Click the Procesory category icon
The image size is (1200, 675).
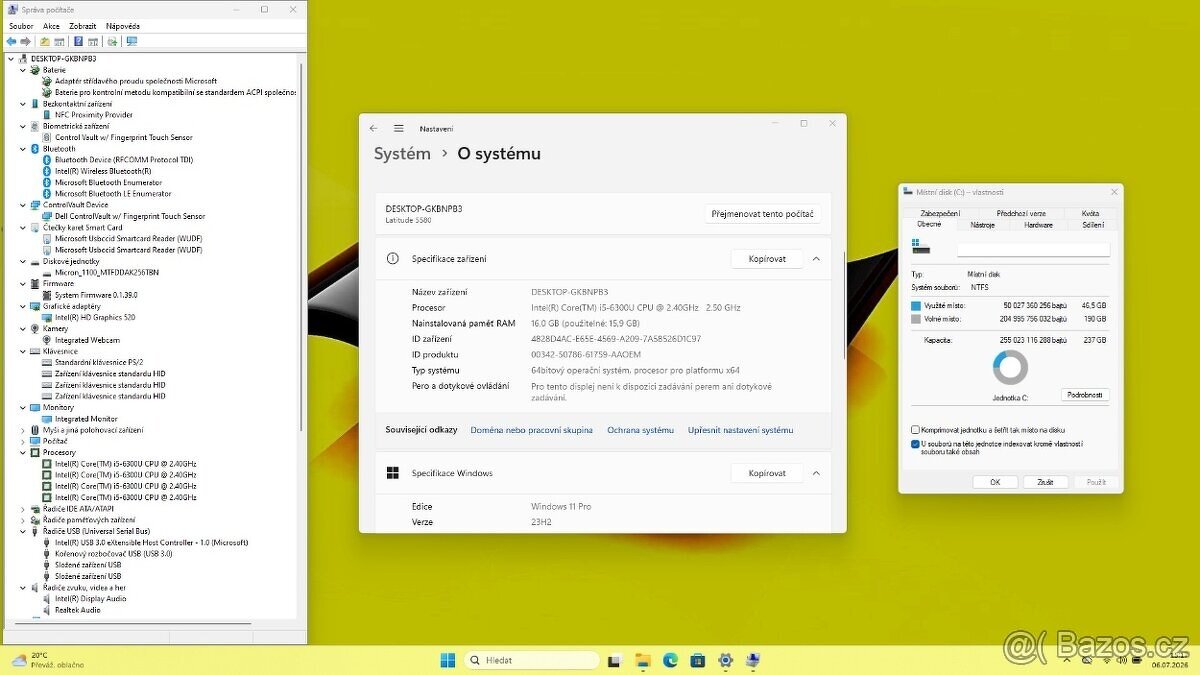[x=35, y=453]
